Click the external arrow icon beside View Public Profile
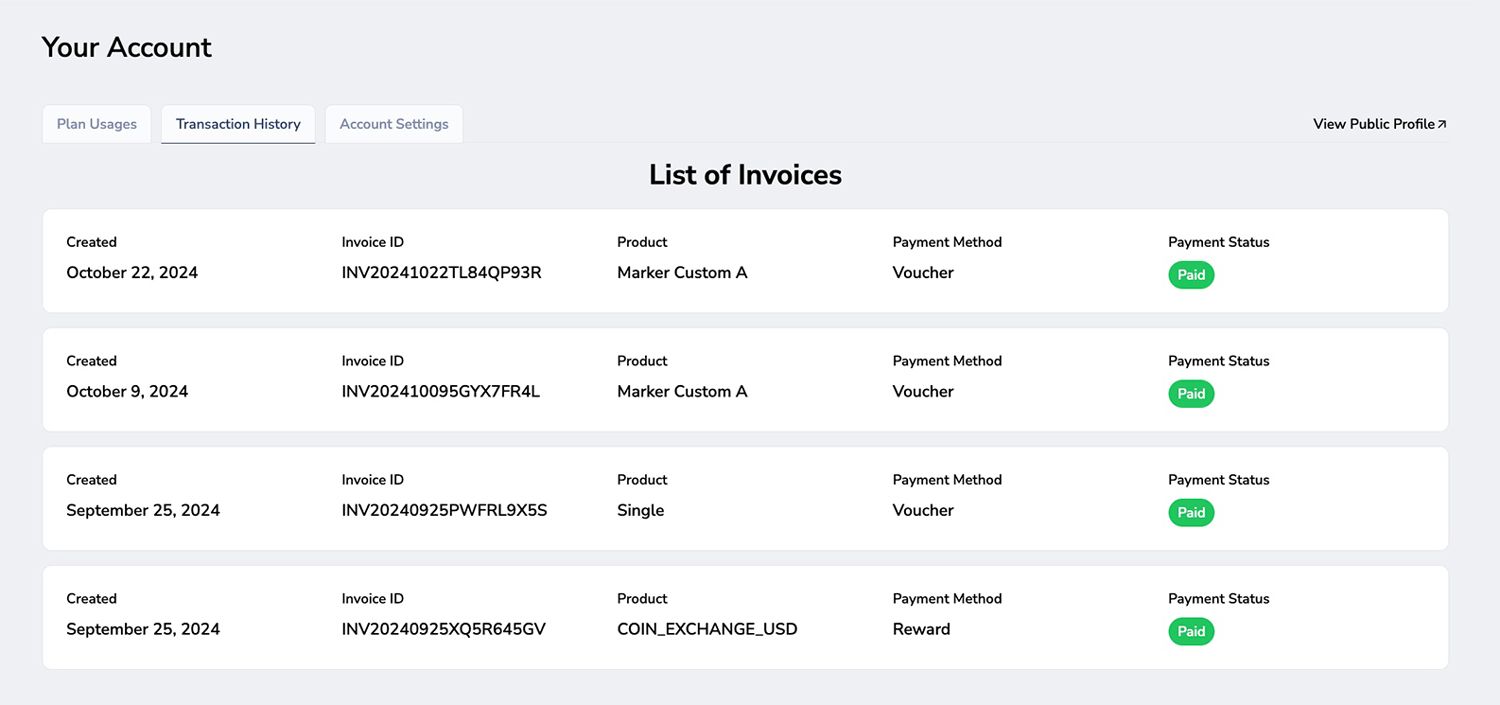 pos(1442,124)
